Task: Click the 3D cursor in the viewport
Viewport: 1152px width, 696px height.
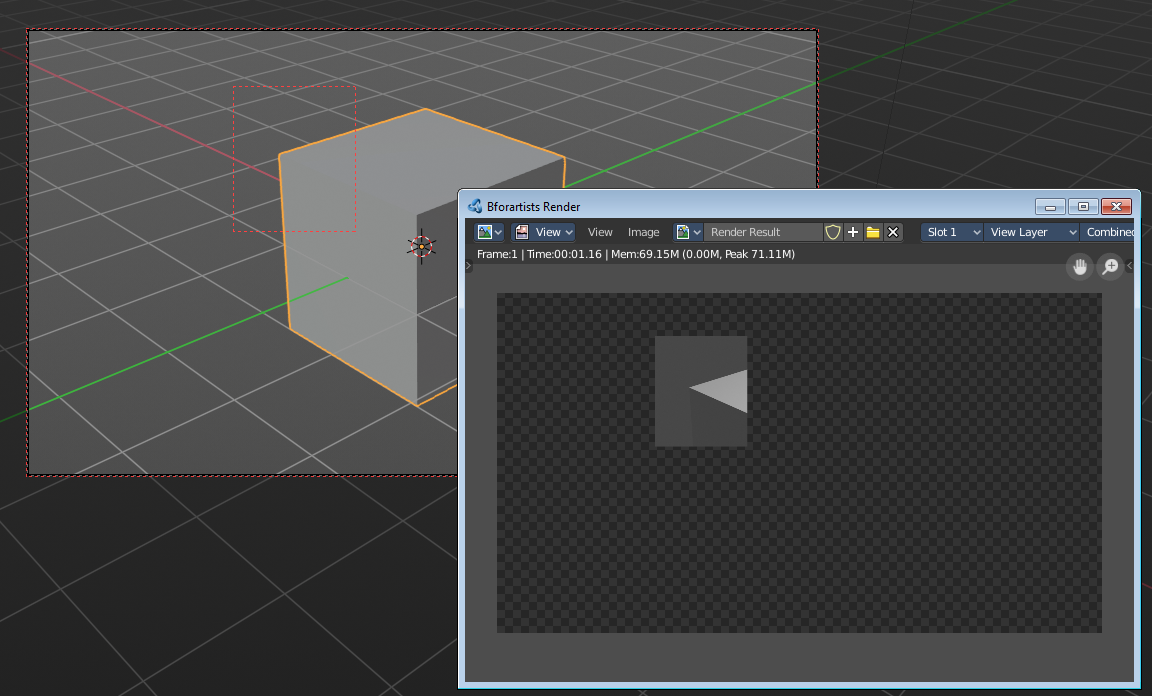Action: (x=422, y=246)
